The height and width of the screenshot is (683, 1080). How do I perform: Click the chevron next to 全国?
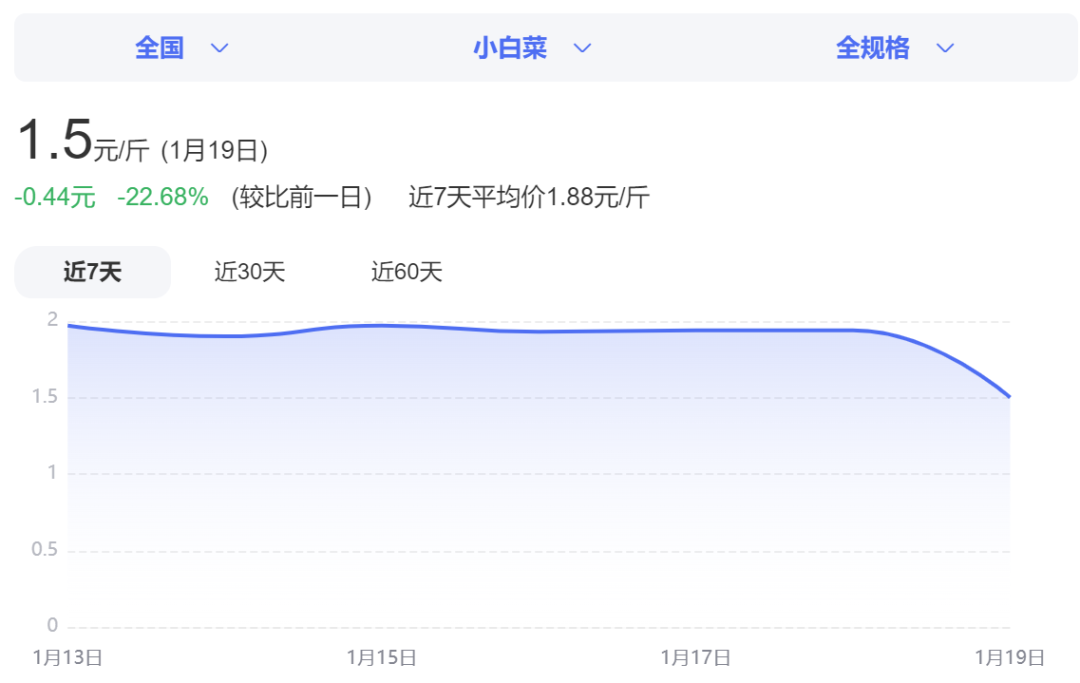coord(220,48)
